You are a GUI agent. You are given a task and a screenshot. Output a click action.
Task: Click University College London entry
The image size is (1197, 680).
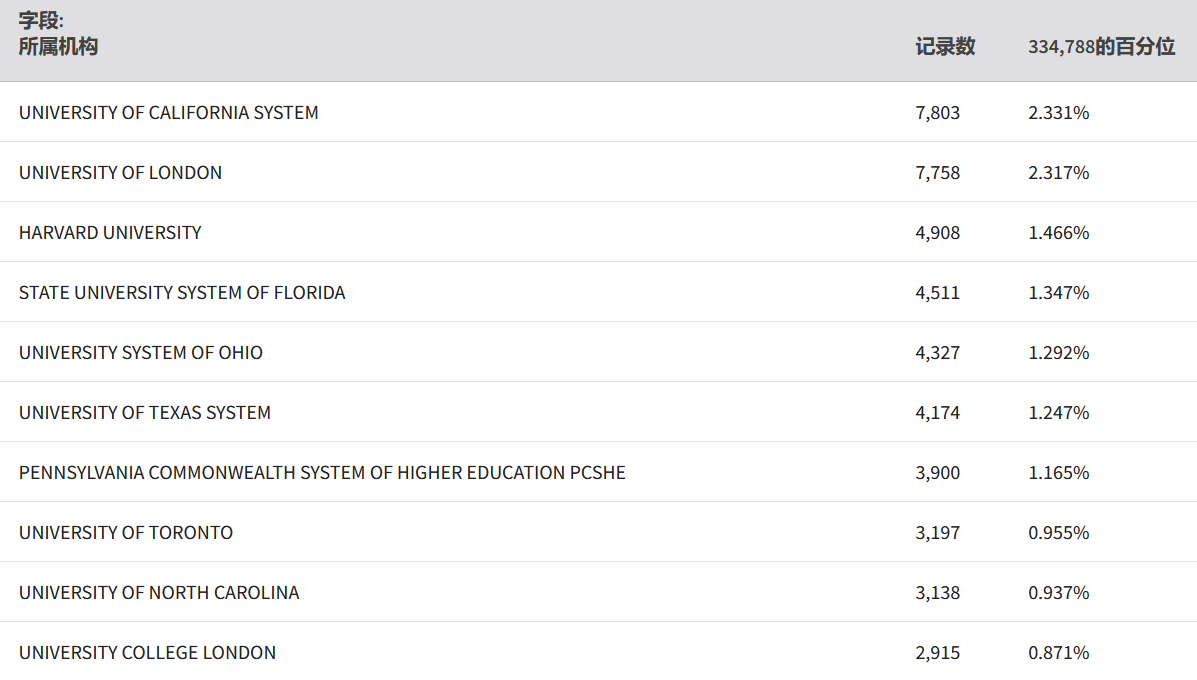click(x=147, y=653)
